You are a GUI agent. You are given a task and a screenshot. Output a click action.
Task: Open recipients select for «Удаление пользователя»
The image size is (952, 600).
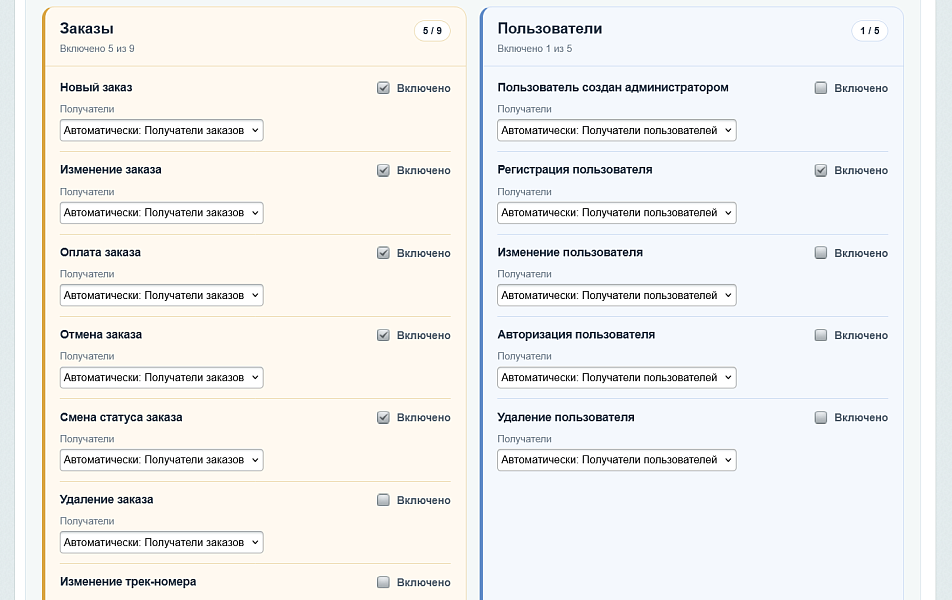point(617,460)
